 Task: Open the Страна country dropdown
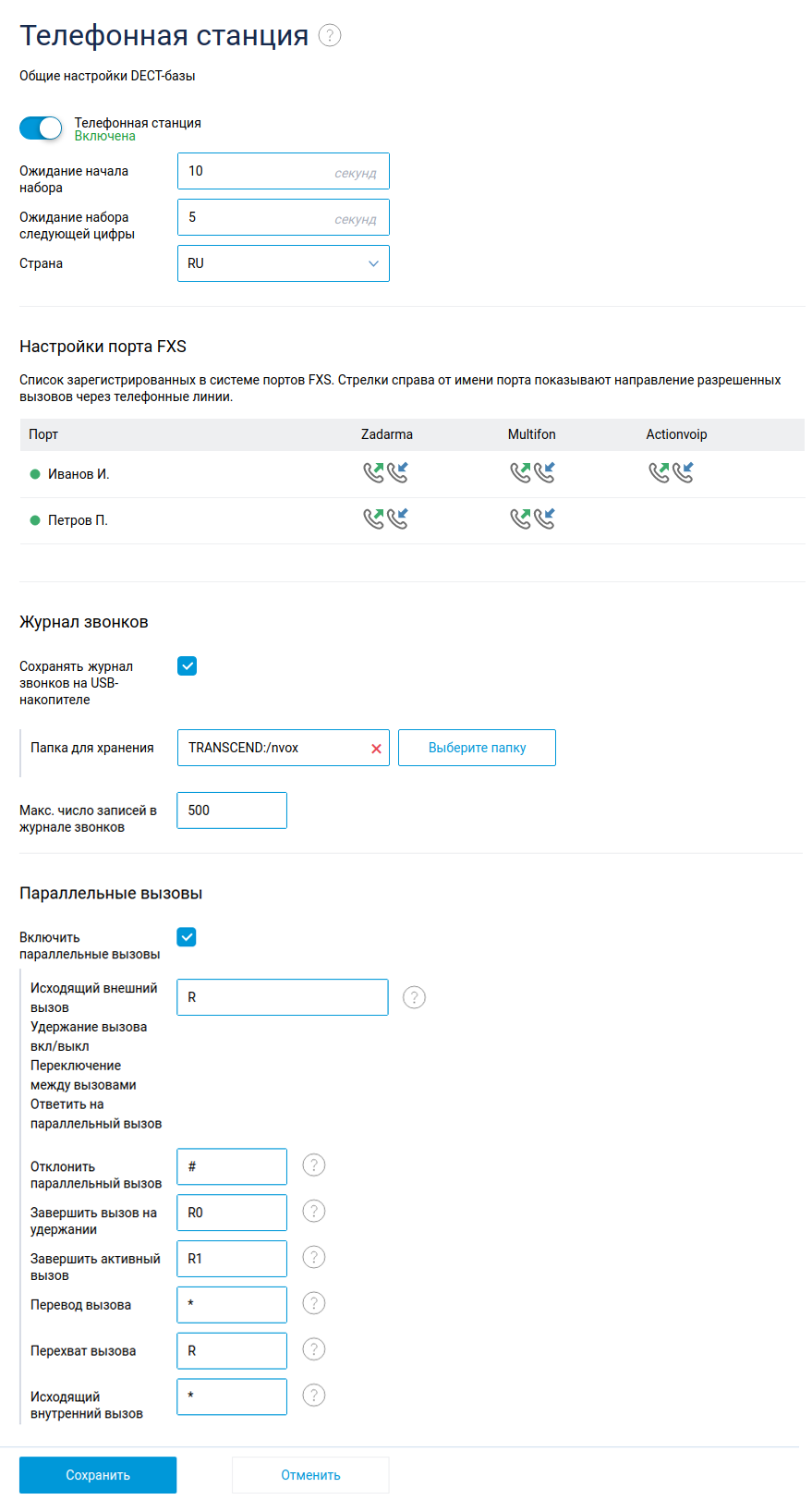(283, 263)
